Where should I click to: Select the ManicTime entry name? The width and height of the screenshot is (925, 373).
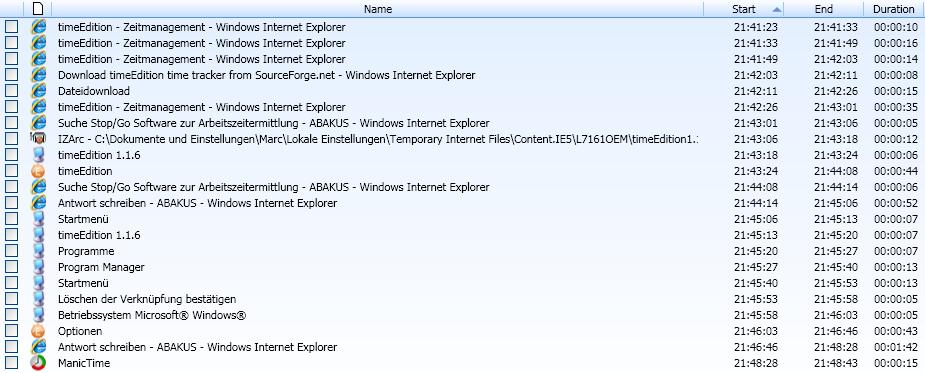(84, 363)
